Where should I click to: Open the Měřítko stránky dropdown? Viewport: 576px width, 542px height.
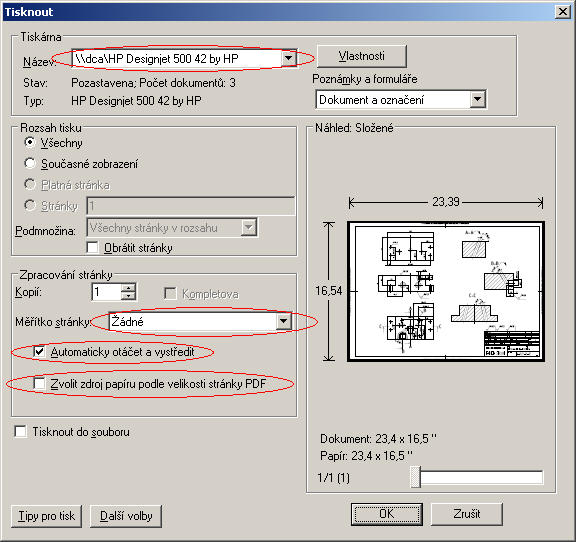point(284,322)
